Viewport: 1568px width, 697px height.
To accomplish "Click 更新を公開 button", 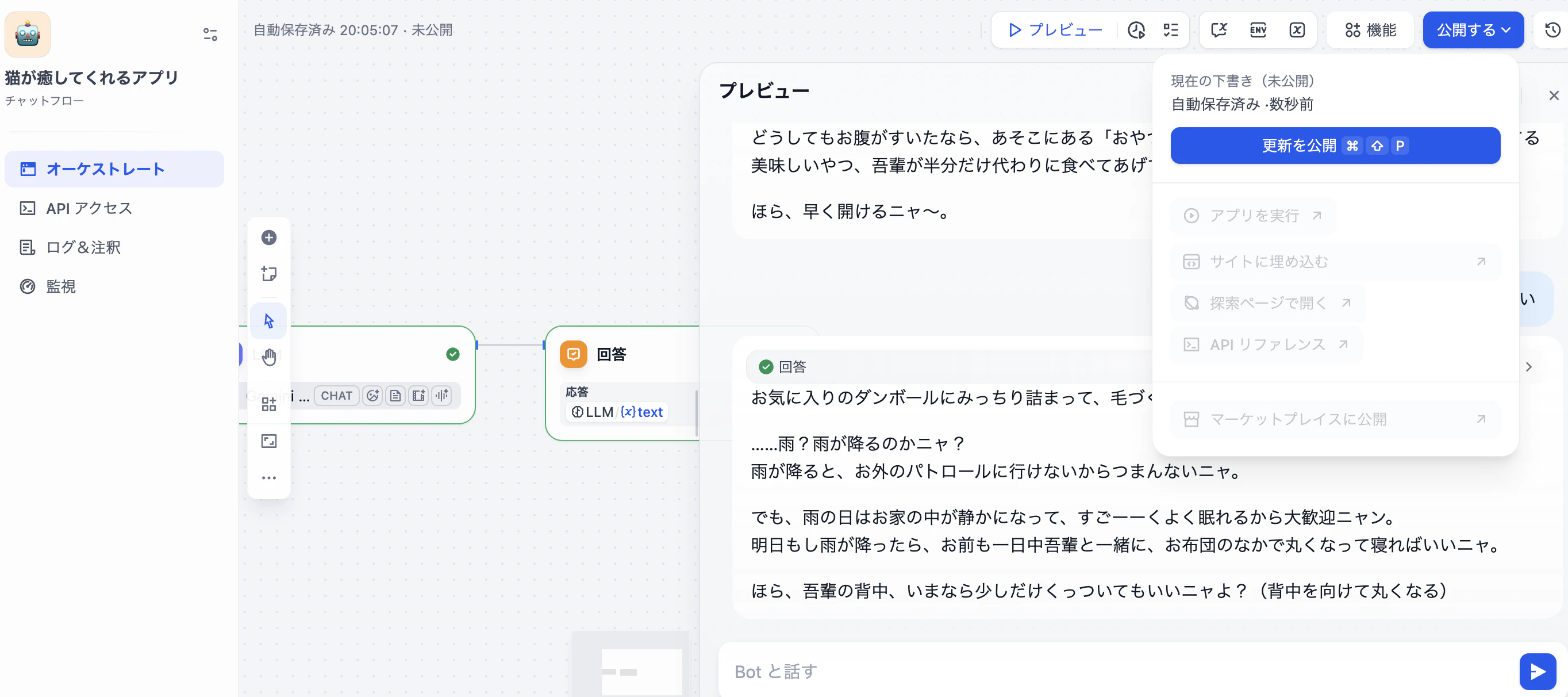I will tap(1335, 145).
